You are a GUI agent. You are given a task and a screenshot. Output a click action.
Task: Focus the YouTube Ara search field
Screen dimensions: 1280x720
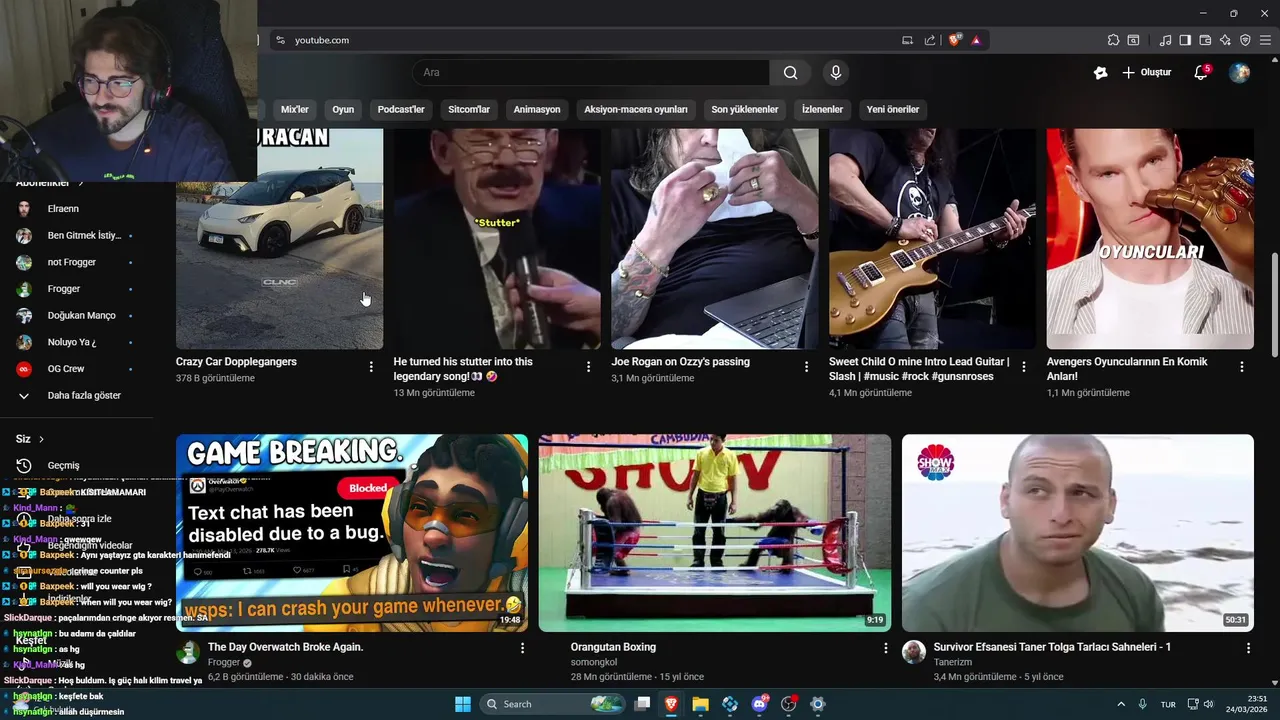pyautogui.click(x=590, y=72)
